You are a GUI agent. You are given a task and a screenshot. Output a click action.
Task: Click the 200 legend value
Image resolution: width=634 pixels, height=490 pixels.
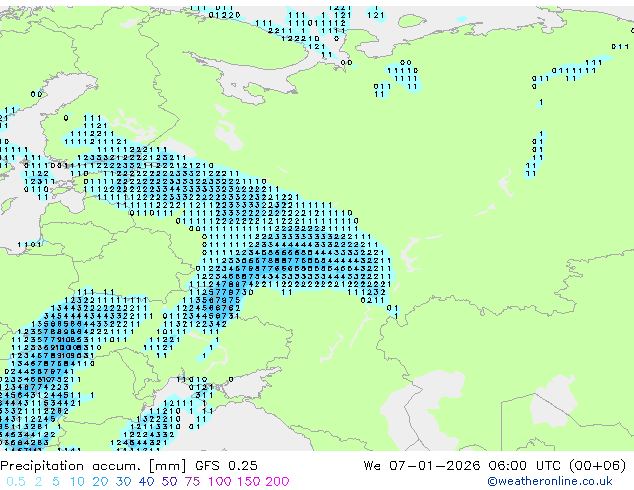coord(277,482)
